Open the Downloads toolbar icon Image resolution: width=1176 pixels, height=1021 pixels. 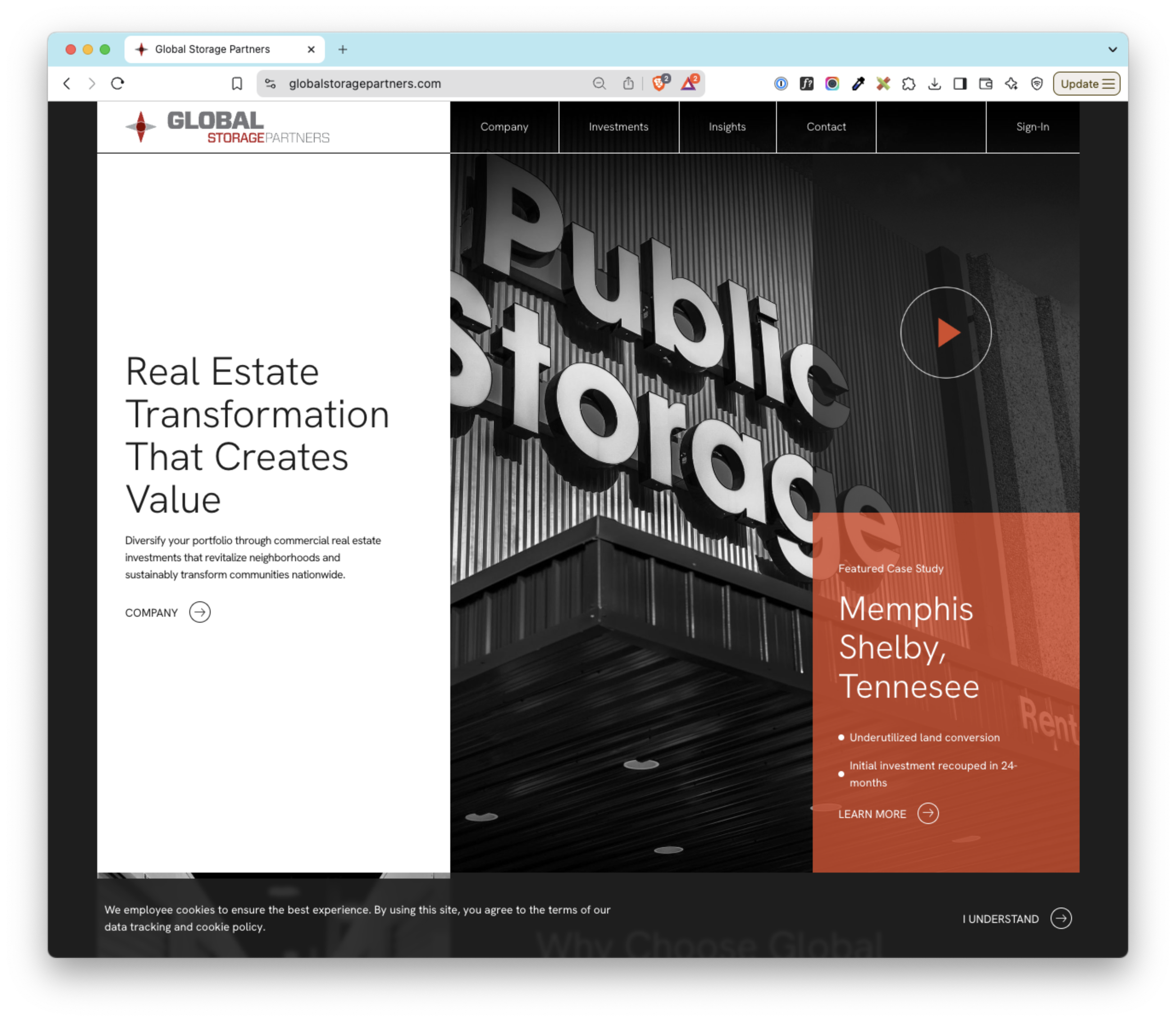[935, 84]
